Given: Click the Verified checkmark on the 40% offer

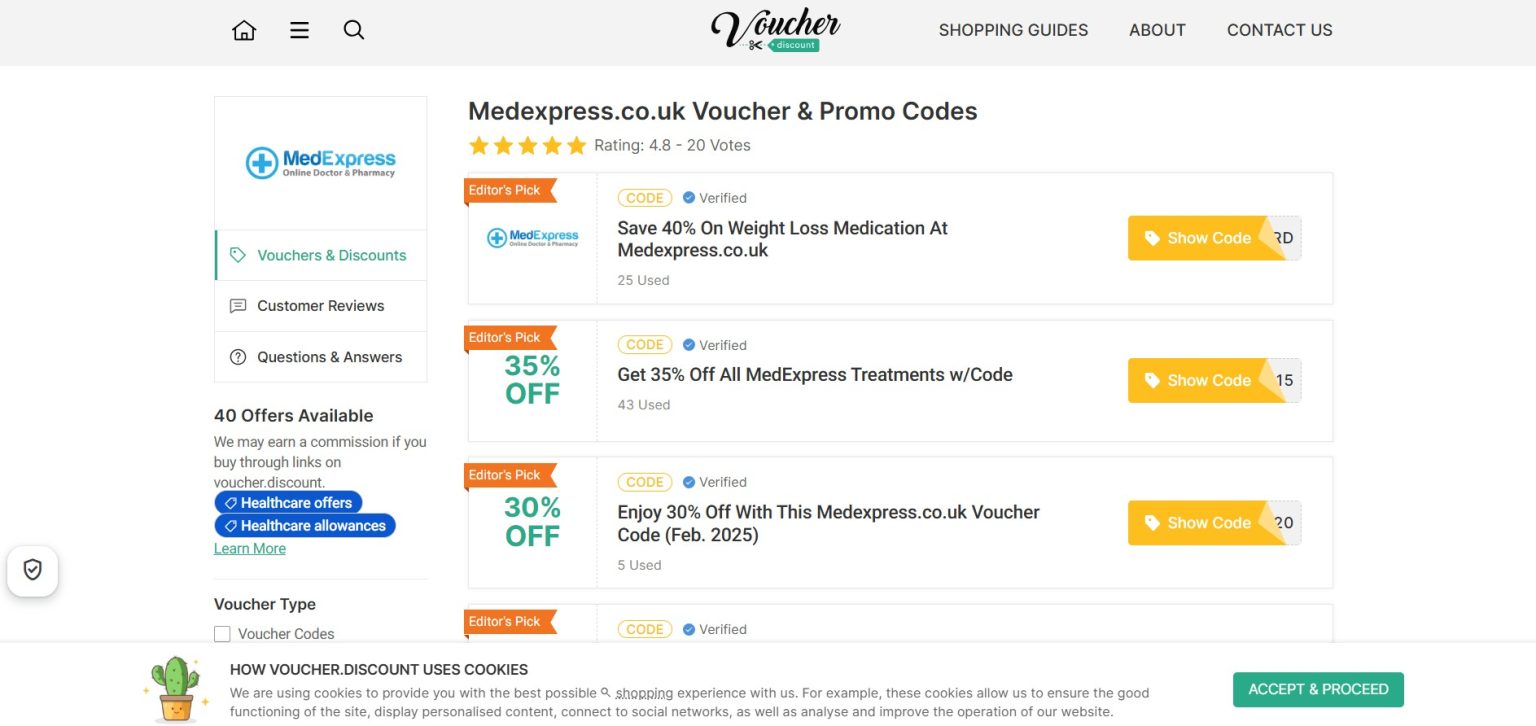Looking at the screenshot, I should [x=689, y=197].
